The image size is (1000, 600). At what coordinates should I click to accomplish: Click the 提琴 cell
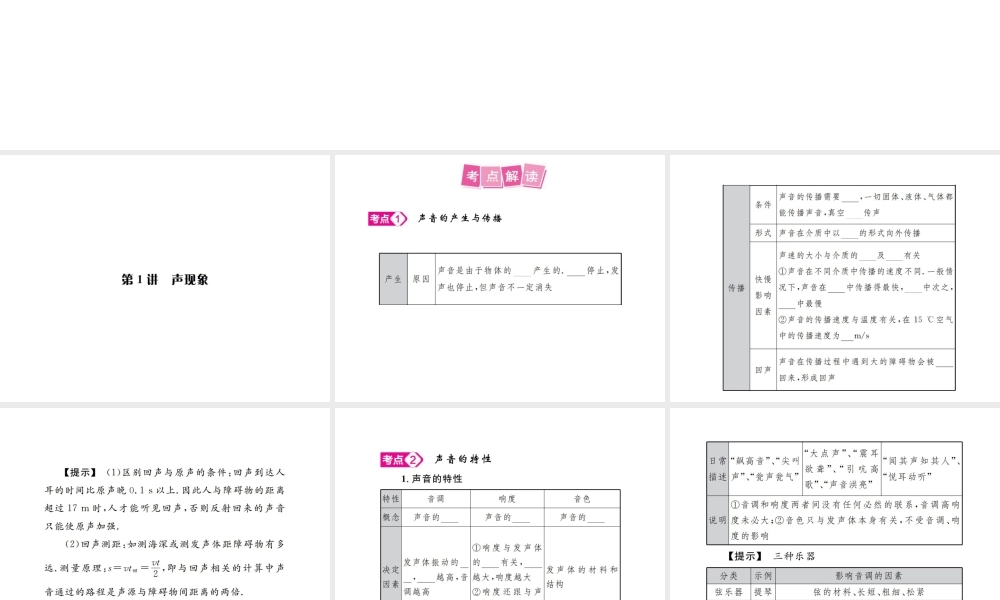tap(763, 592)
